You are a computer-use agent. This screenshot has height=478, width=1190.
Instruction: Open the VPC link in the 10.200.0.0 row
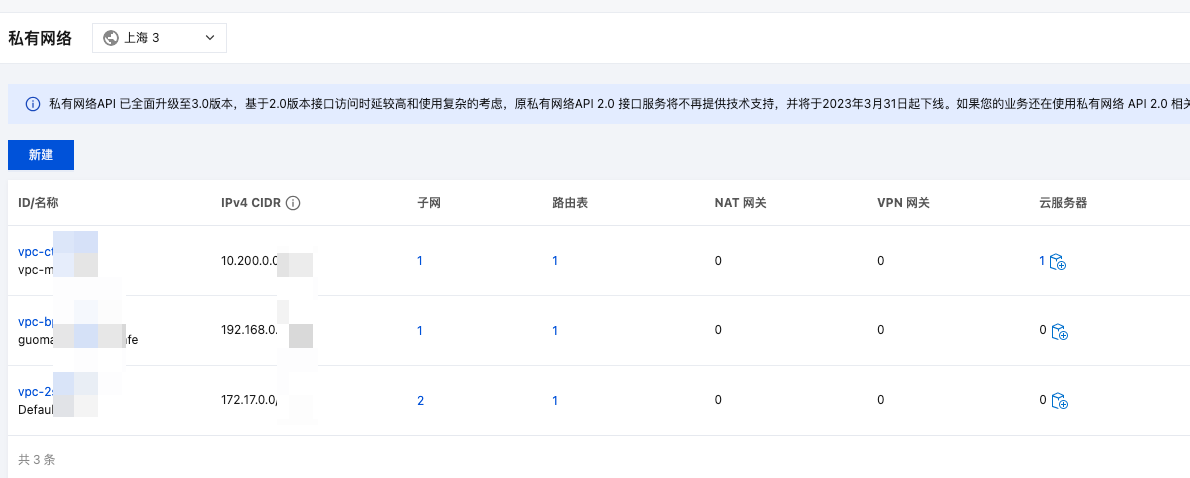[35, 252]
